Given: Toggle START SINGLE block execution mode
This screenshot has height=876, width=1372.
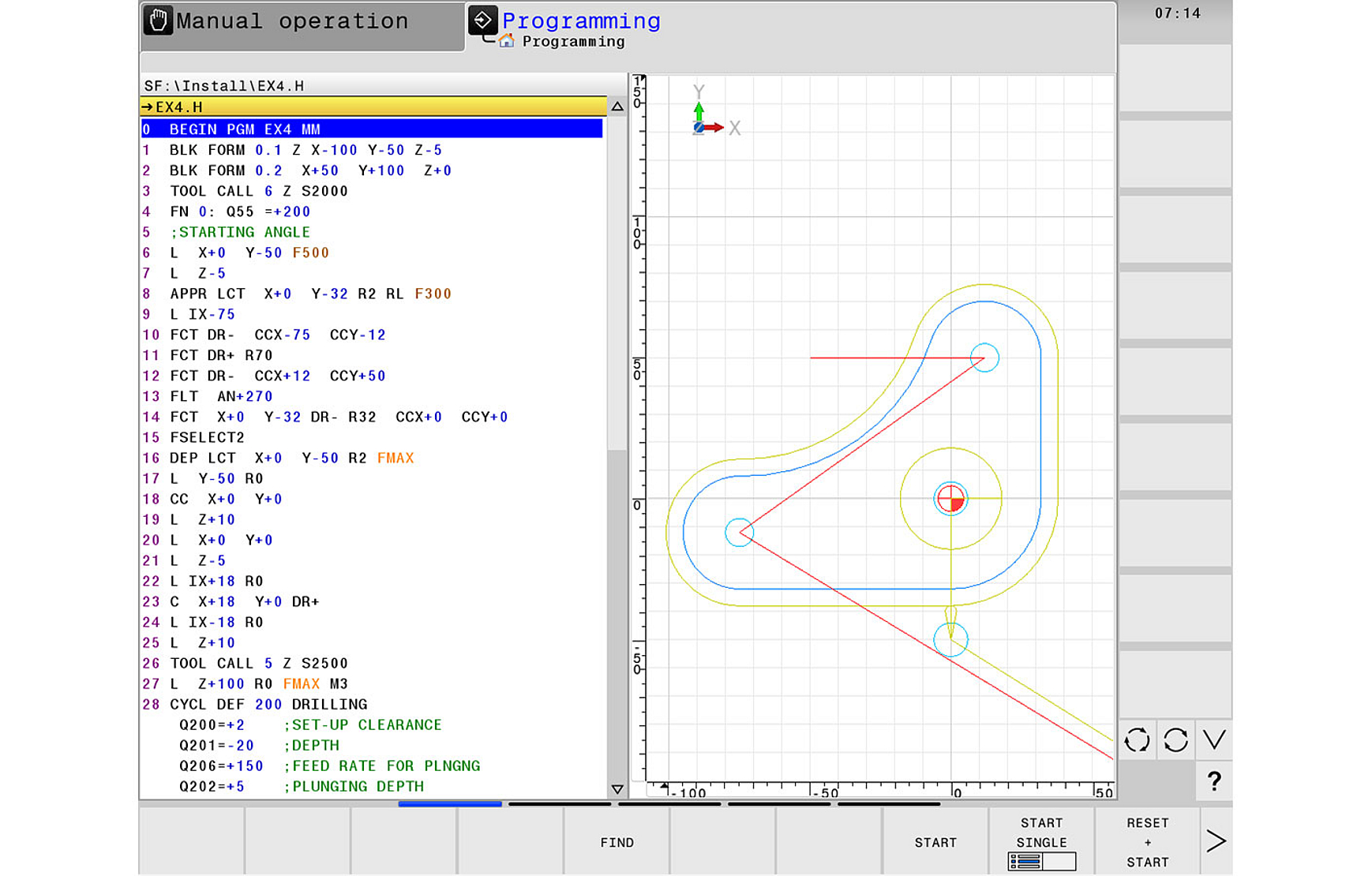Looking at the screenshot, I should point(1041,842).
